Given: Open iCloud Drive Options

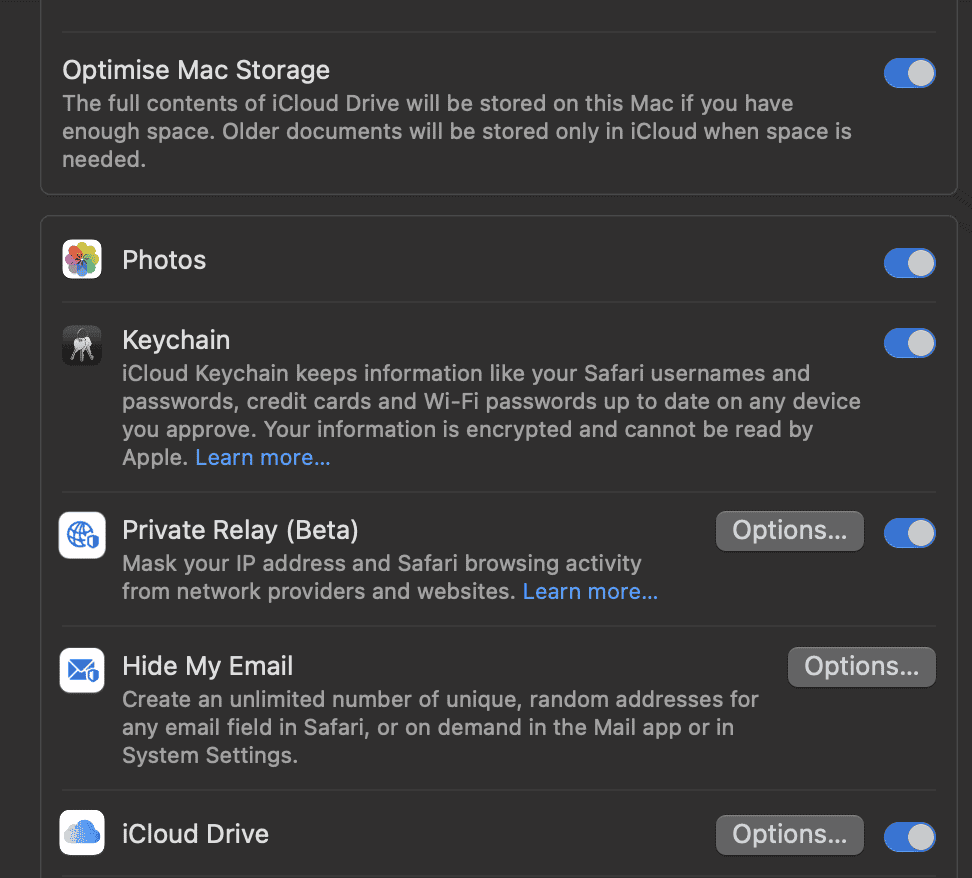Looking at the screenshot, I should coord(789,835).
